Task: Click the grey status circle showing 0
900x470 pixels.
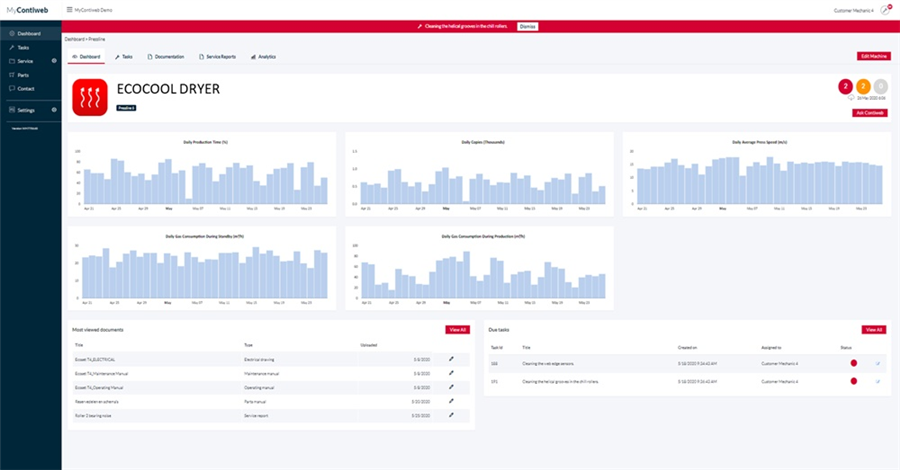Action: 880,87
